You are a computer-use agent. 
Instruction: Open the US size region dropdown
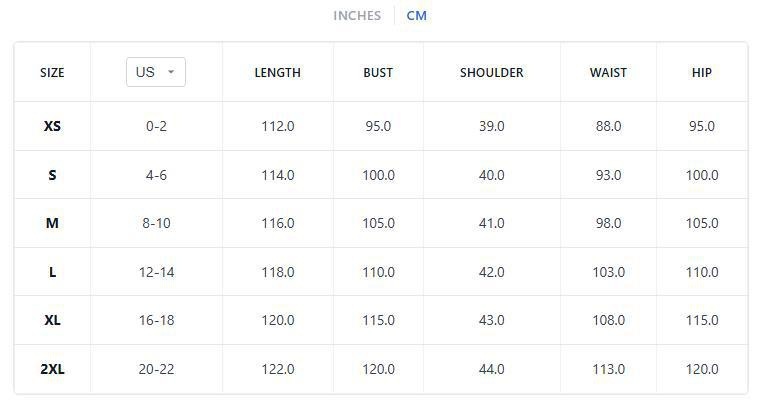pos(155,72)
